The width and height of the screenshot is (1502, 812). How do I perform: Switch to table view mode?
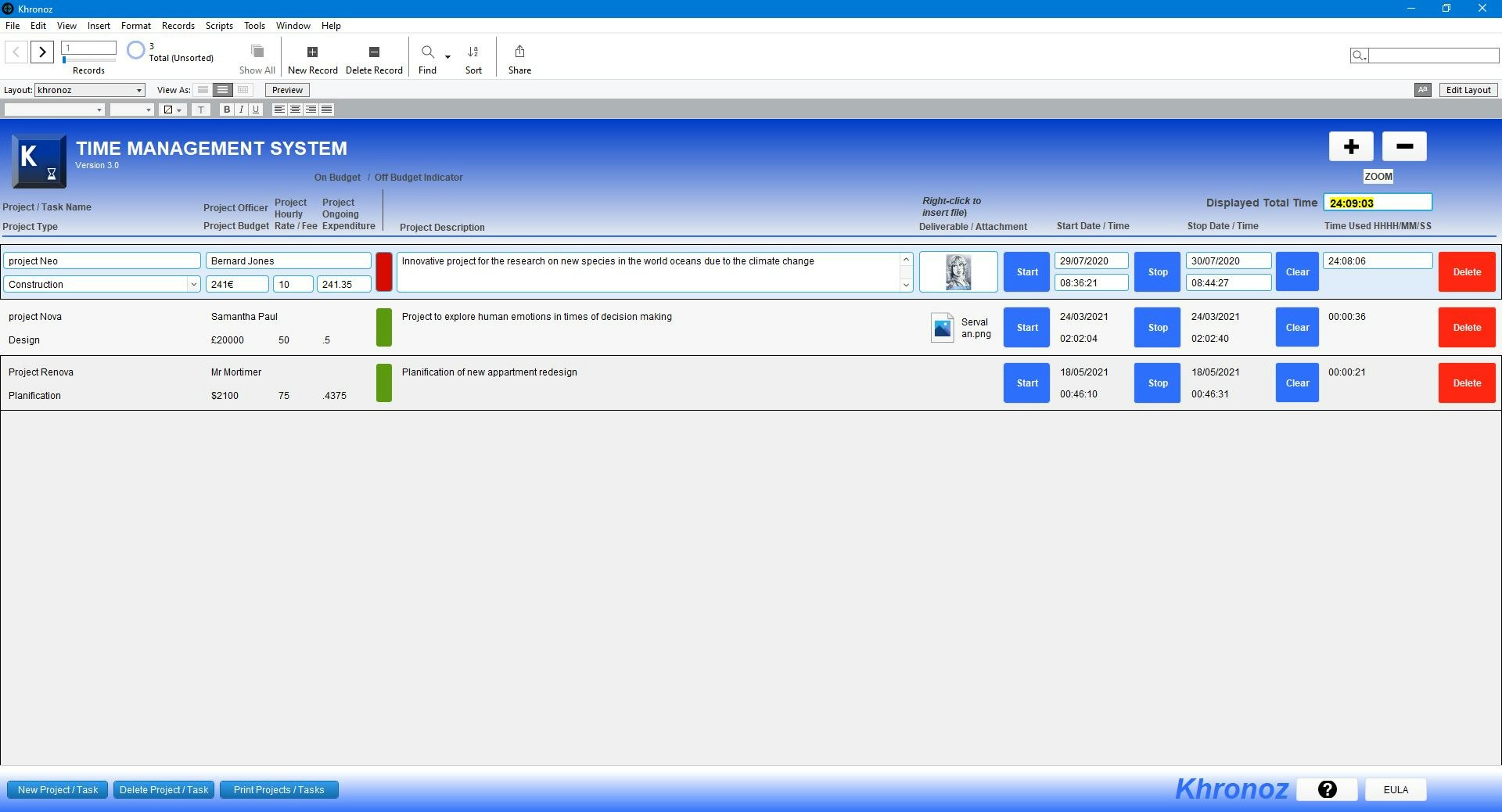pyautogui.click(x=243, y=90)
